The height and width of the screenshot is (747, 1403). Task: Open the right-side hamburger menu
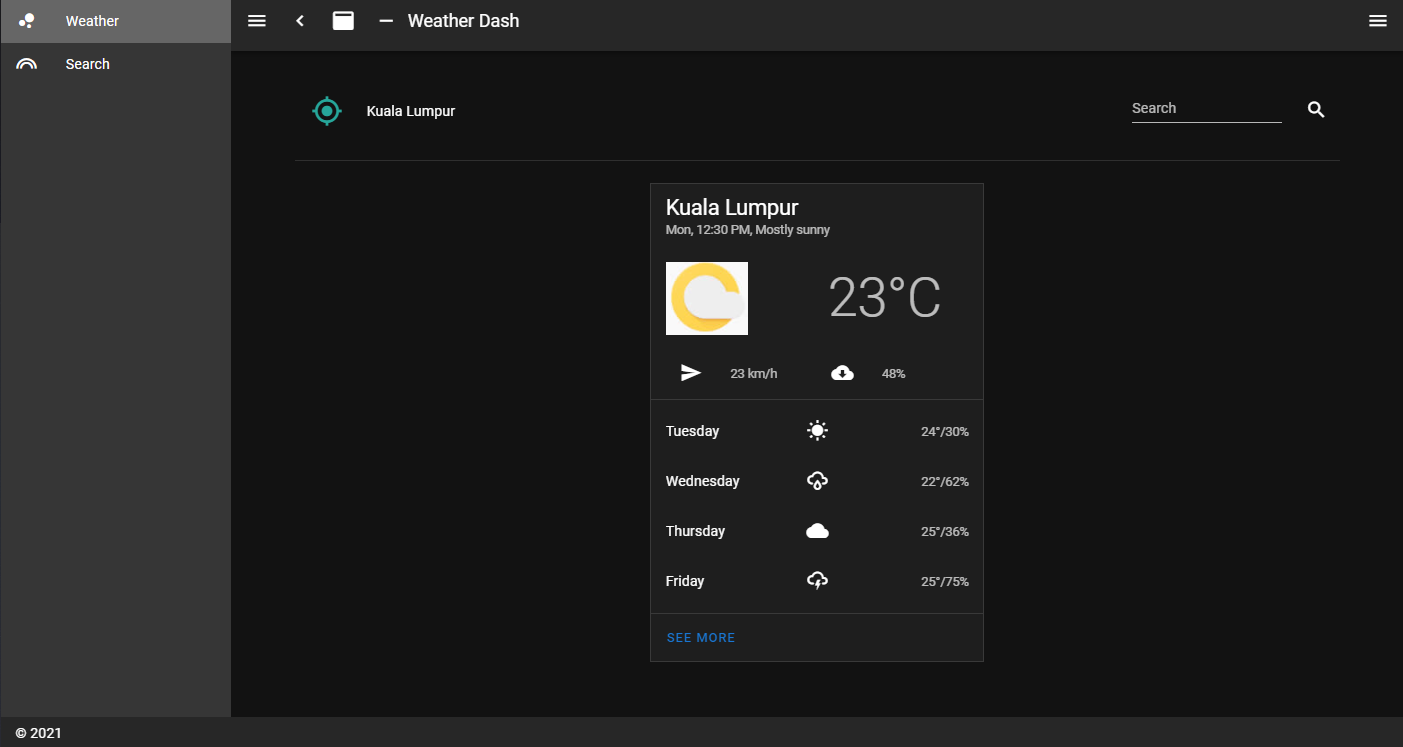click(x=1378, y=20)
